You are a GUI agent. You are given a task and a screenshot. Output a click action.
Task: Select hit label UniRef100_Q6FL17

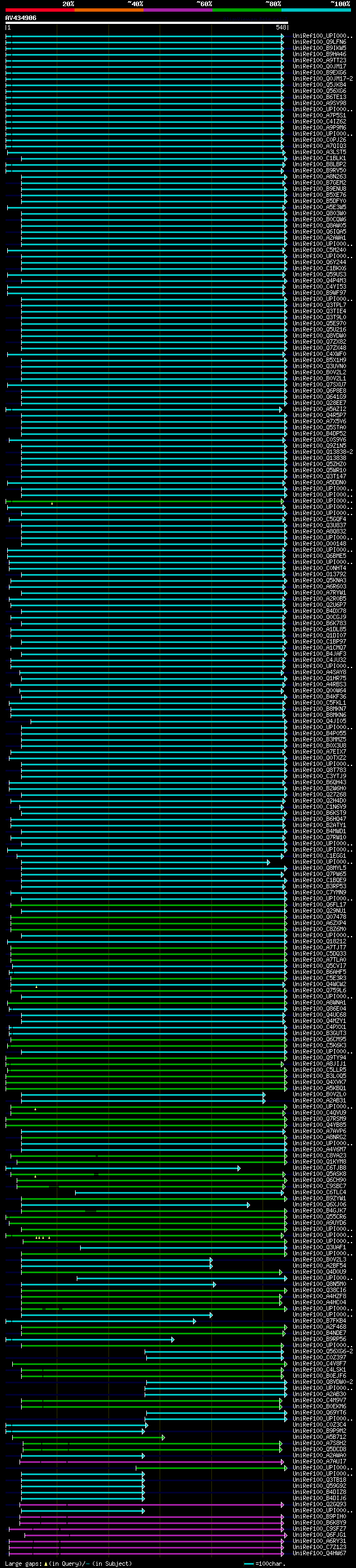click(x=319, y=904)
